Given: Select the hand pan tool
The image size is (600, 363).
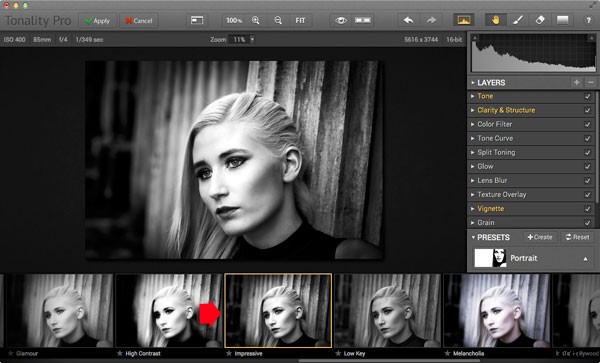Looking at the screenshot, I should pos(496,20).
